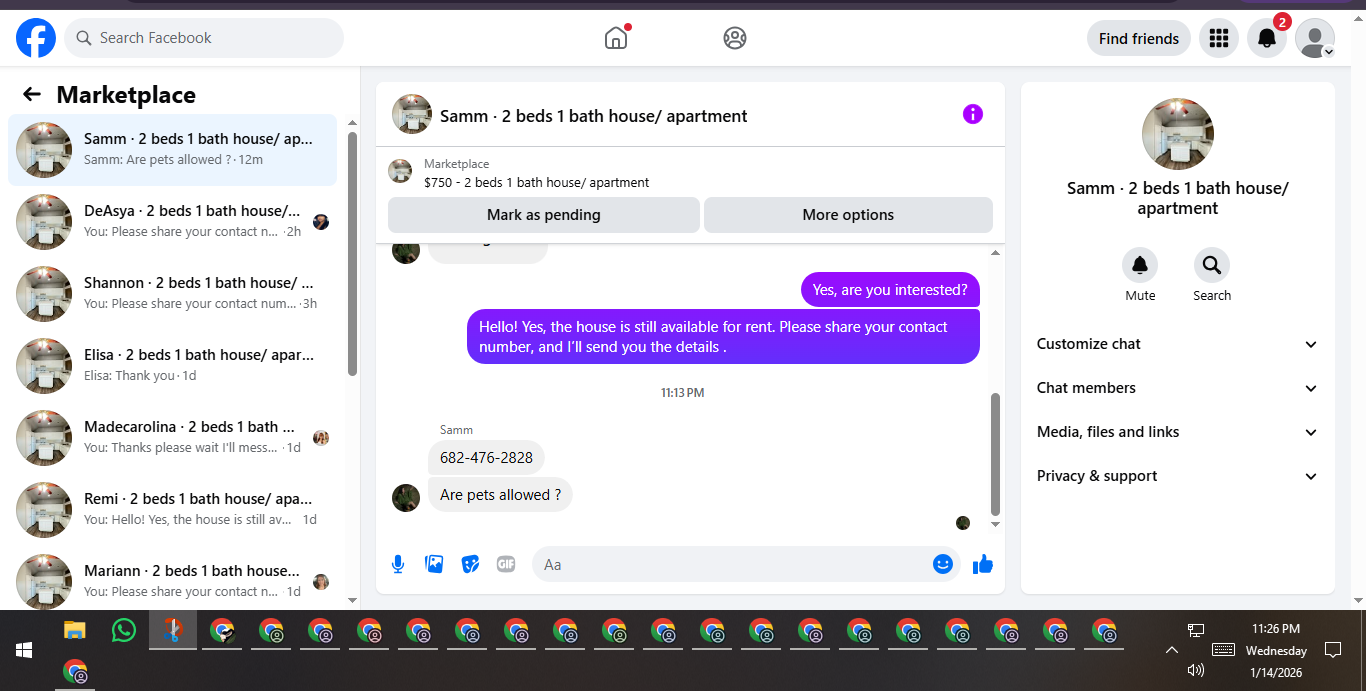Click the Mark as pending button
The height and width of the screenshot is (691, 1366).
point(544,215)
